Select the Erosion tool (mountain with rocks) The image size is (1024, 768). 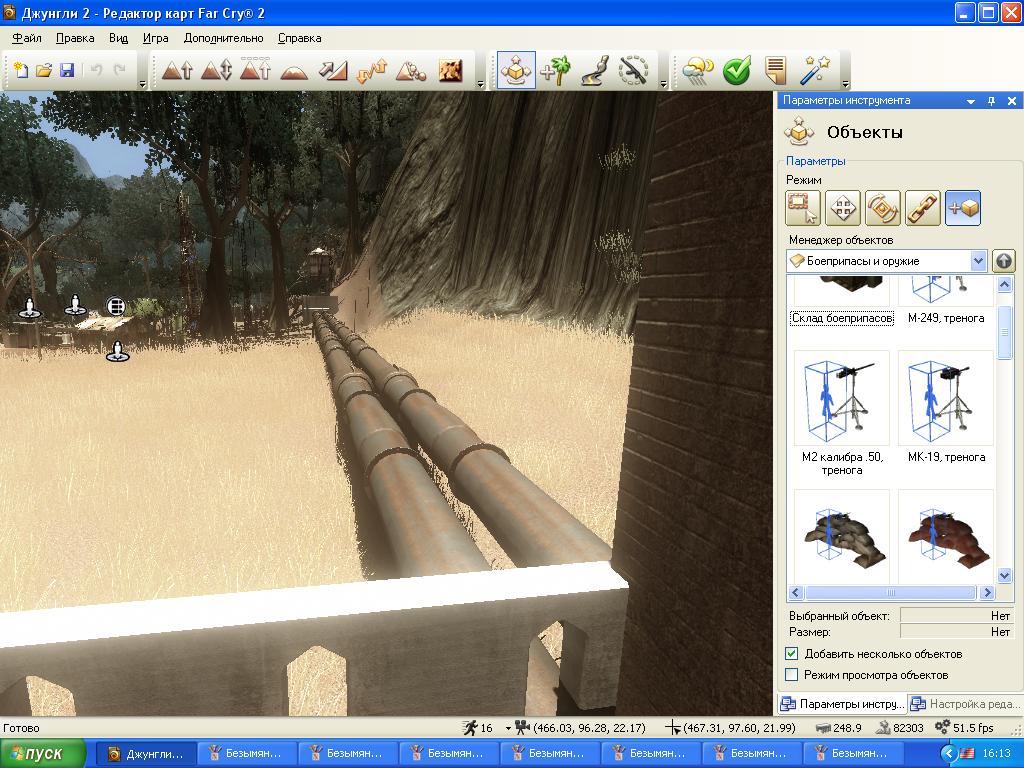point(411,70)
